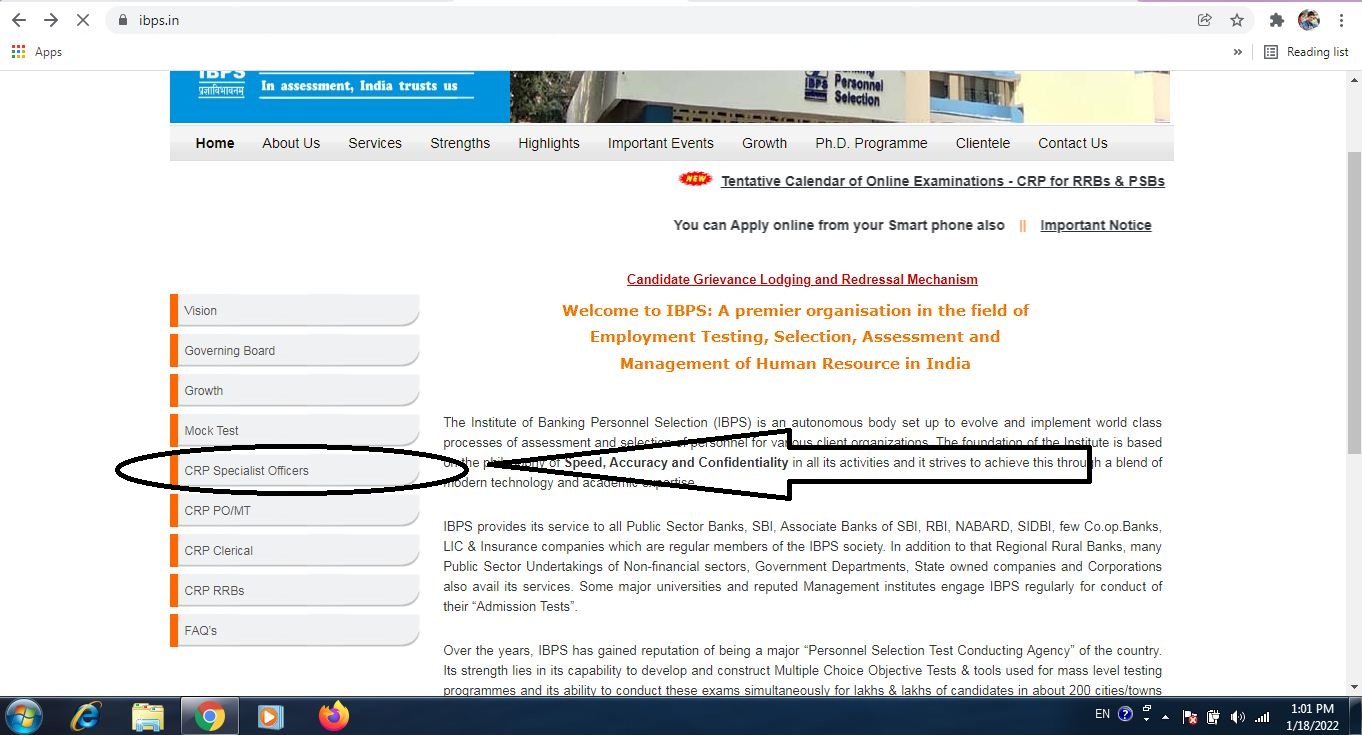1362x735 pixels.
Task: Click the IBPS logo banner
Action: coord(340,96)
